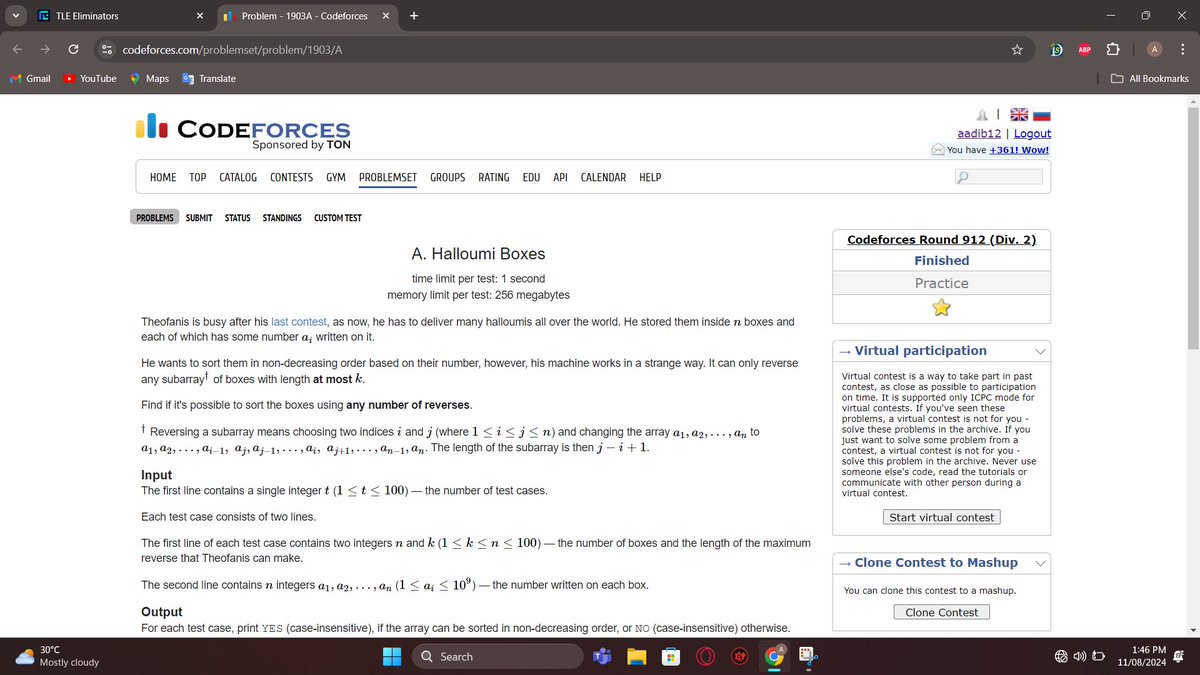Click the browser back arrow
This screenshot has height=675, width=1200.
pyautogui.click(x=19, y=49)
